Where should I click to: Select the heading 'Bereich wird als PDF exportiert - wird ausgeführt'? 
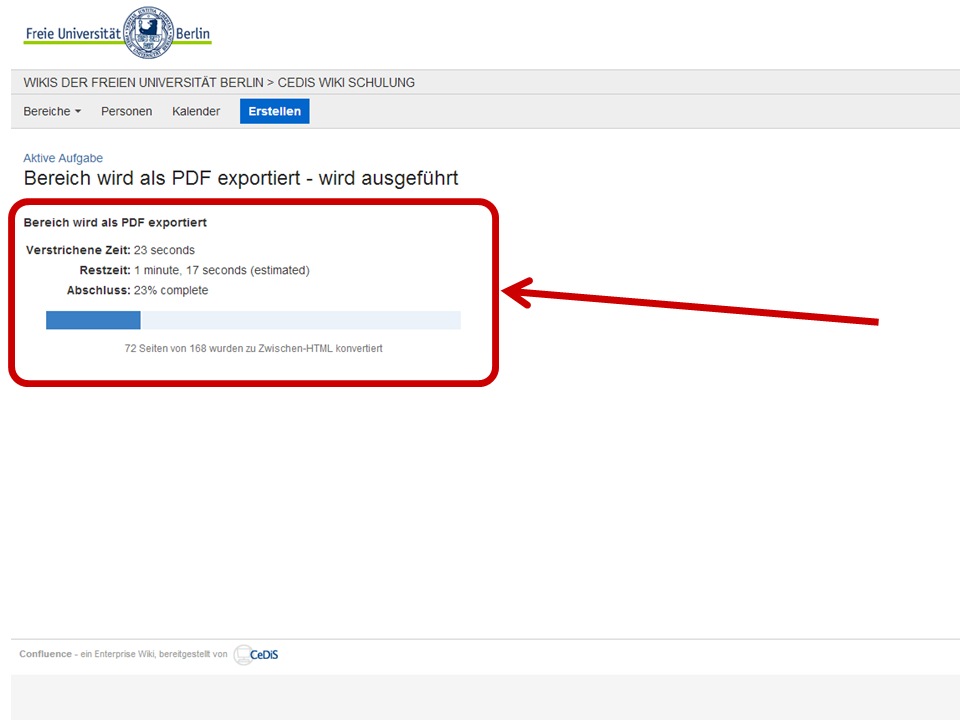click(241, 178)
